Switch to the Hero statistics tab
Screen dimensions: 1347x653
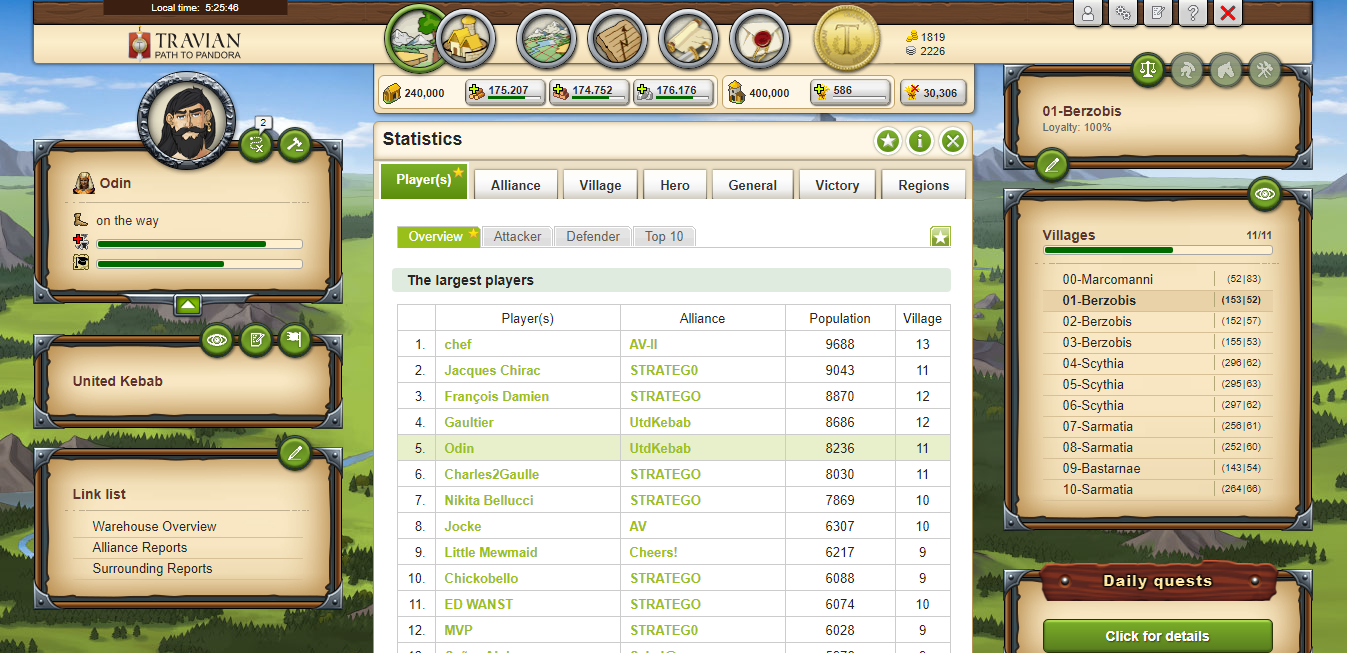675,185
